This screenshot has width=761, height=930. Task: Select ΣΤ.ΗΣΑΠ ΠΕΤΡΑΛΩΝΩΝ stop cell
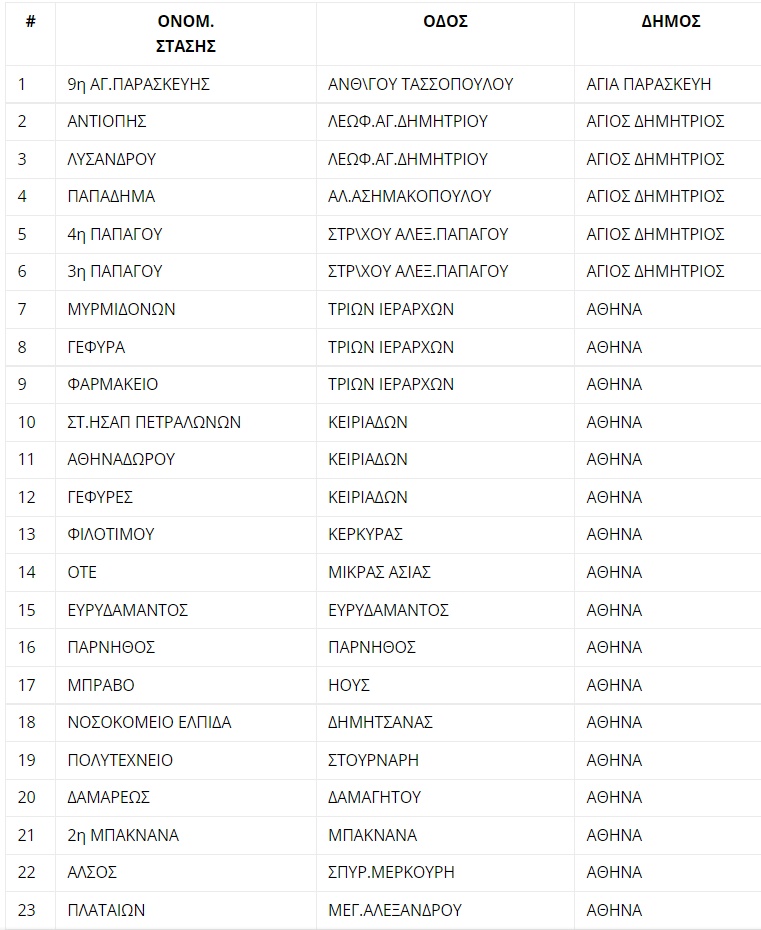pos(186,422)
